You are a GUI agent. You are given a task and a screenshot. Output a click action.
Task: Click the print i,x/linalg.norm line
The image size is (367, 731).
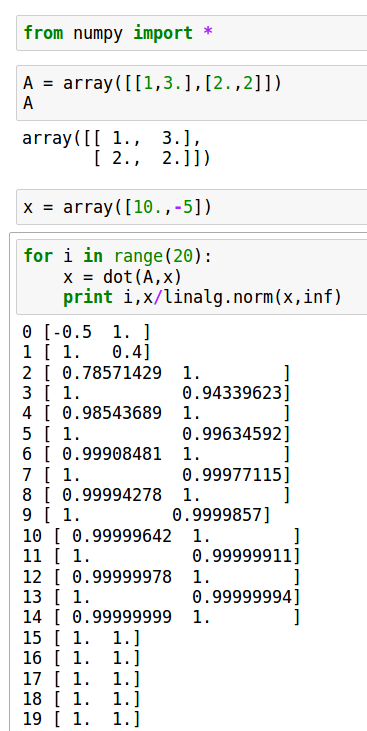[203, 297]
